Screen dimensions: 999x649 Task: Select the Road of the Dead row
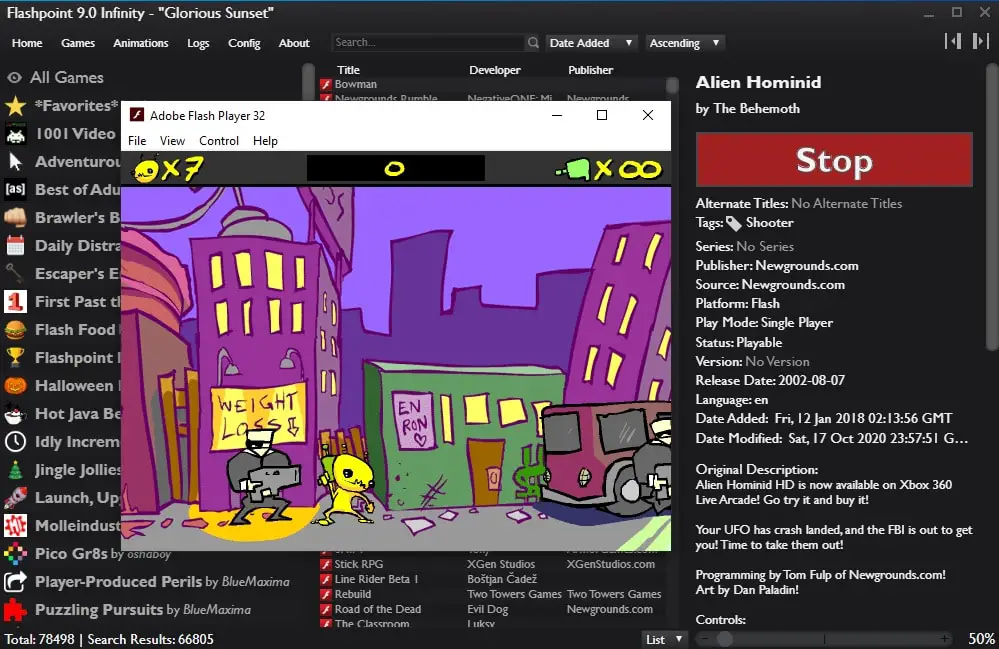click(x=494, y=610)
